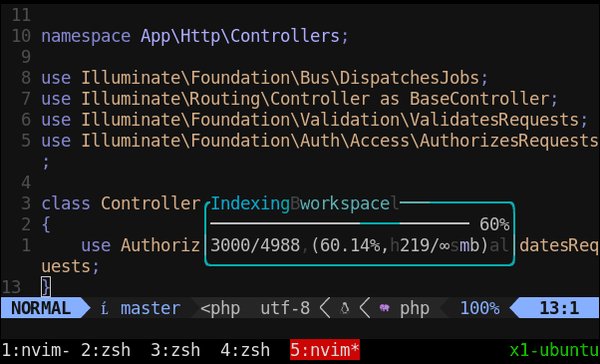The width and height of the screenshot is (600, 364).
Task: Click the use Authoriz trait statement
Action: tap(140, 245)
